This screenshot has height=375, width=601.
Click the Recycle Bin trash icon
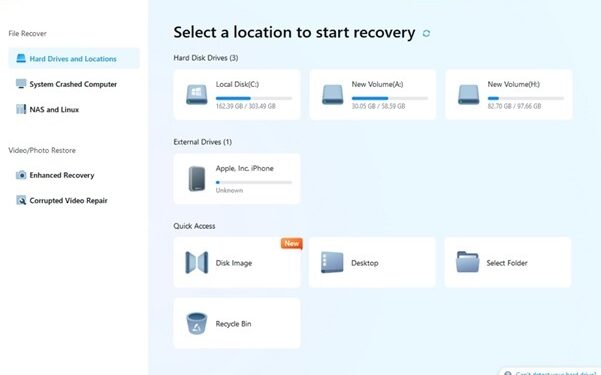click(x=197, y=324)
